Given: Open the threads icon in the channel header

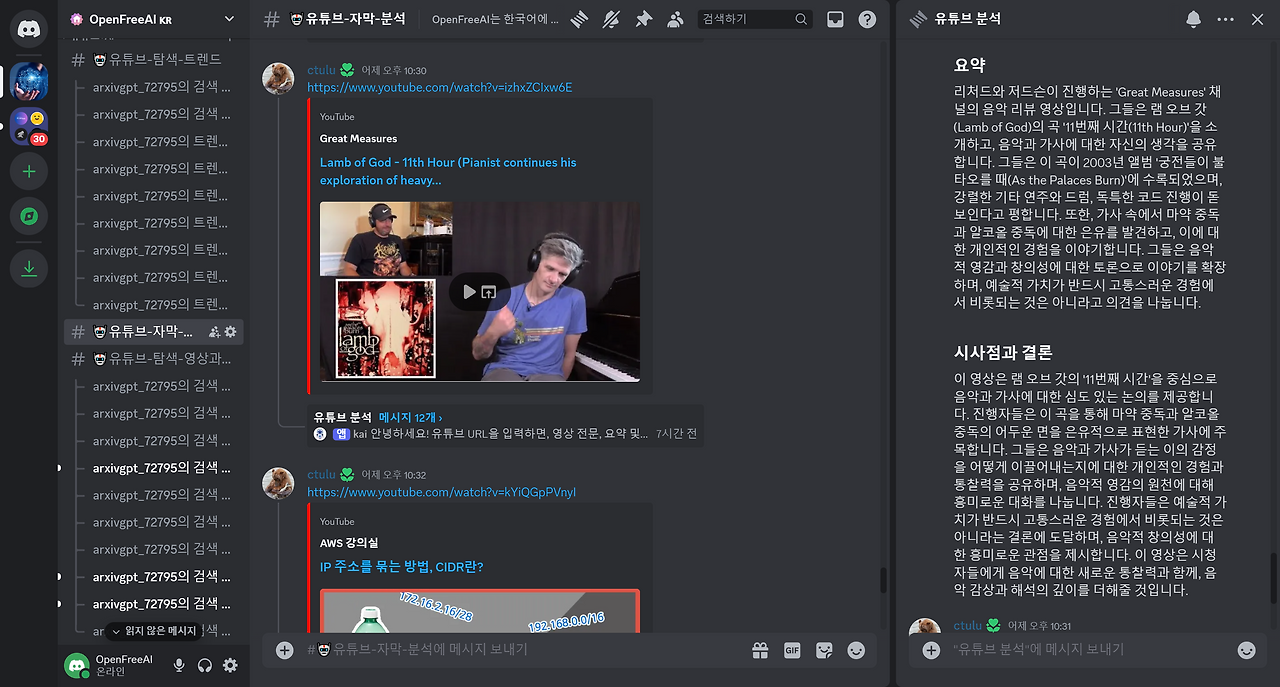Looking at the screenshot, I should (578, 18).
